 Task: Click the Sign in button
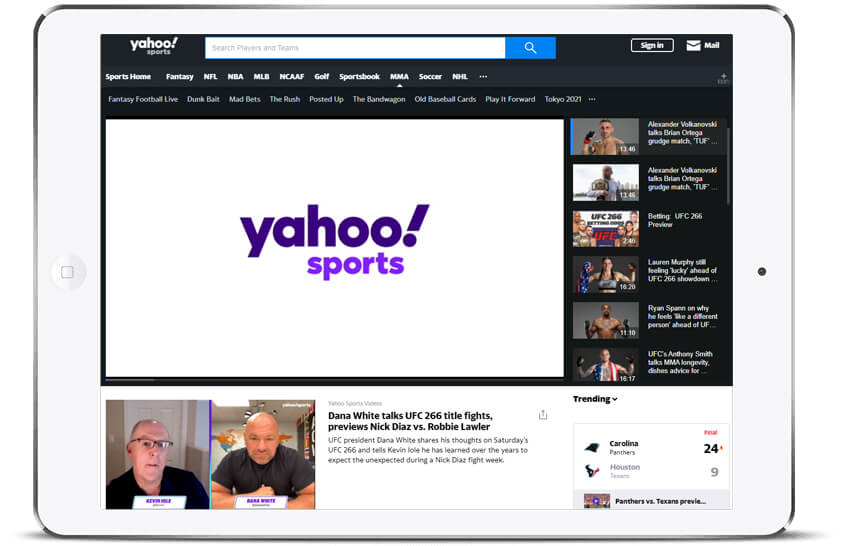click(x=652, y=46)
